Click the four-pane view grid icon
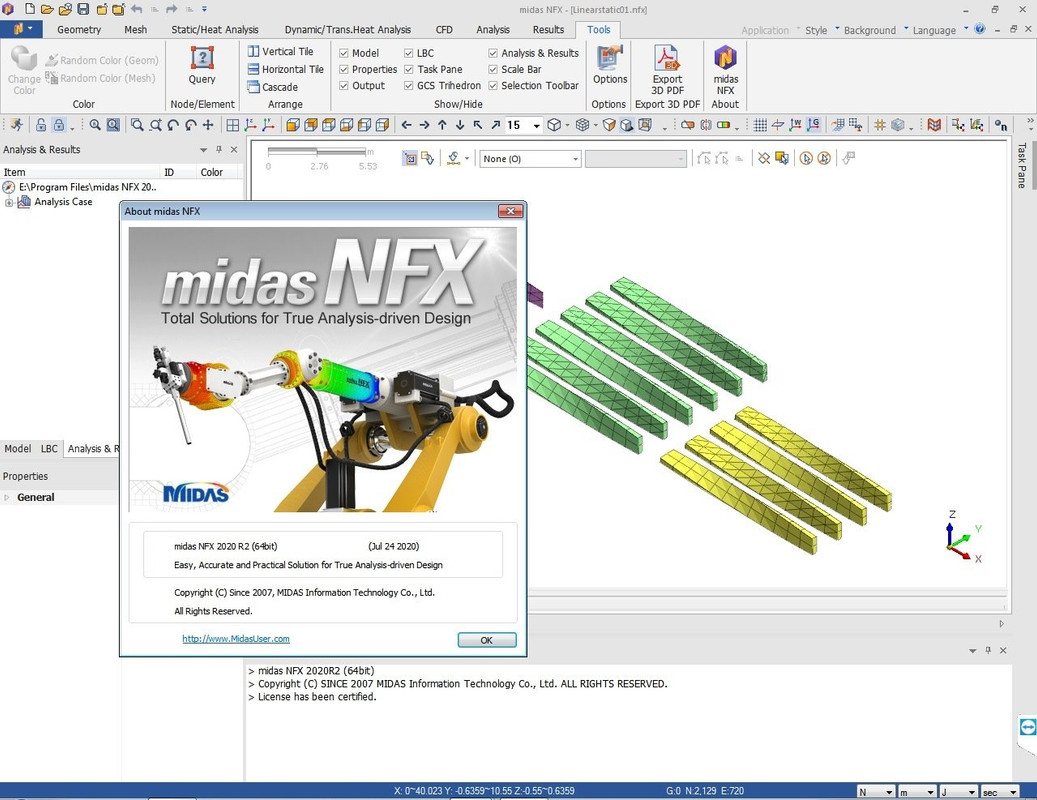 pyautogui.click(x=233, y=125)
